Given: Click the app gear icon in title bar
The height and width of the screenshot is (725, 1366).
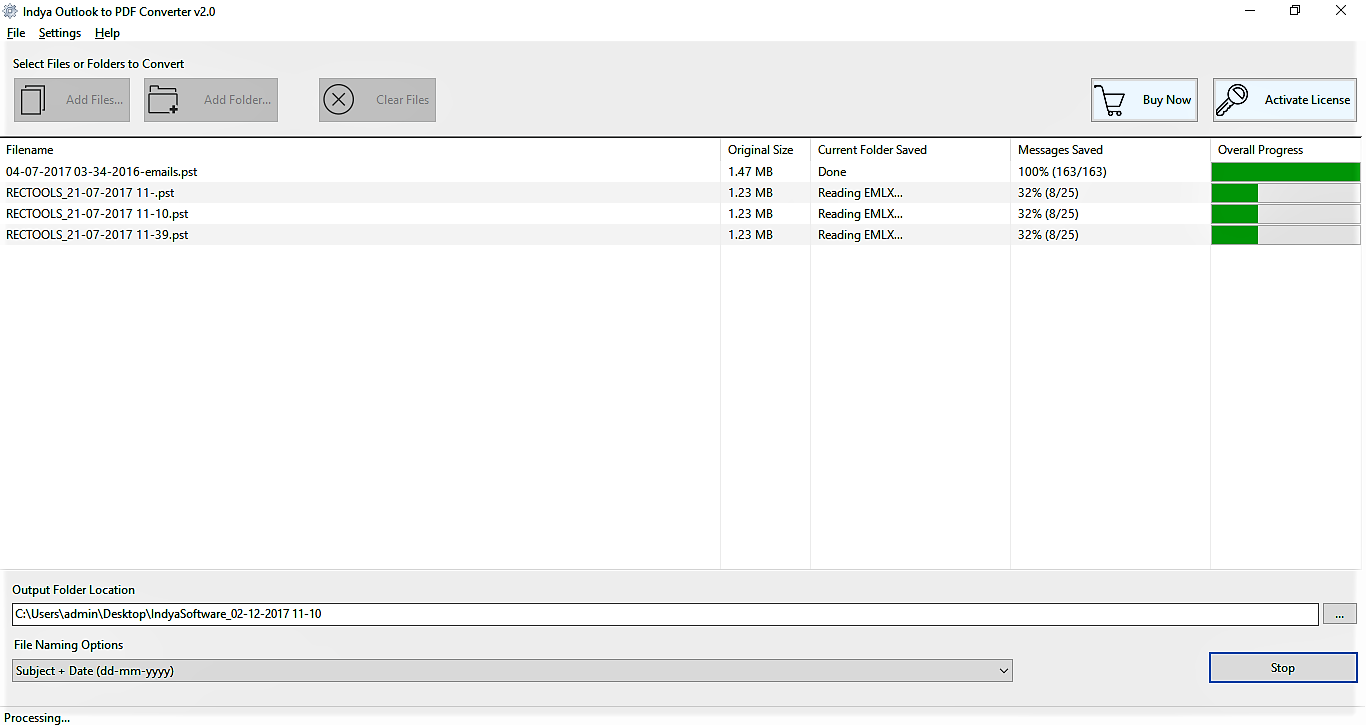Looking at the screenshot, I should 10,11.
